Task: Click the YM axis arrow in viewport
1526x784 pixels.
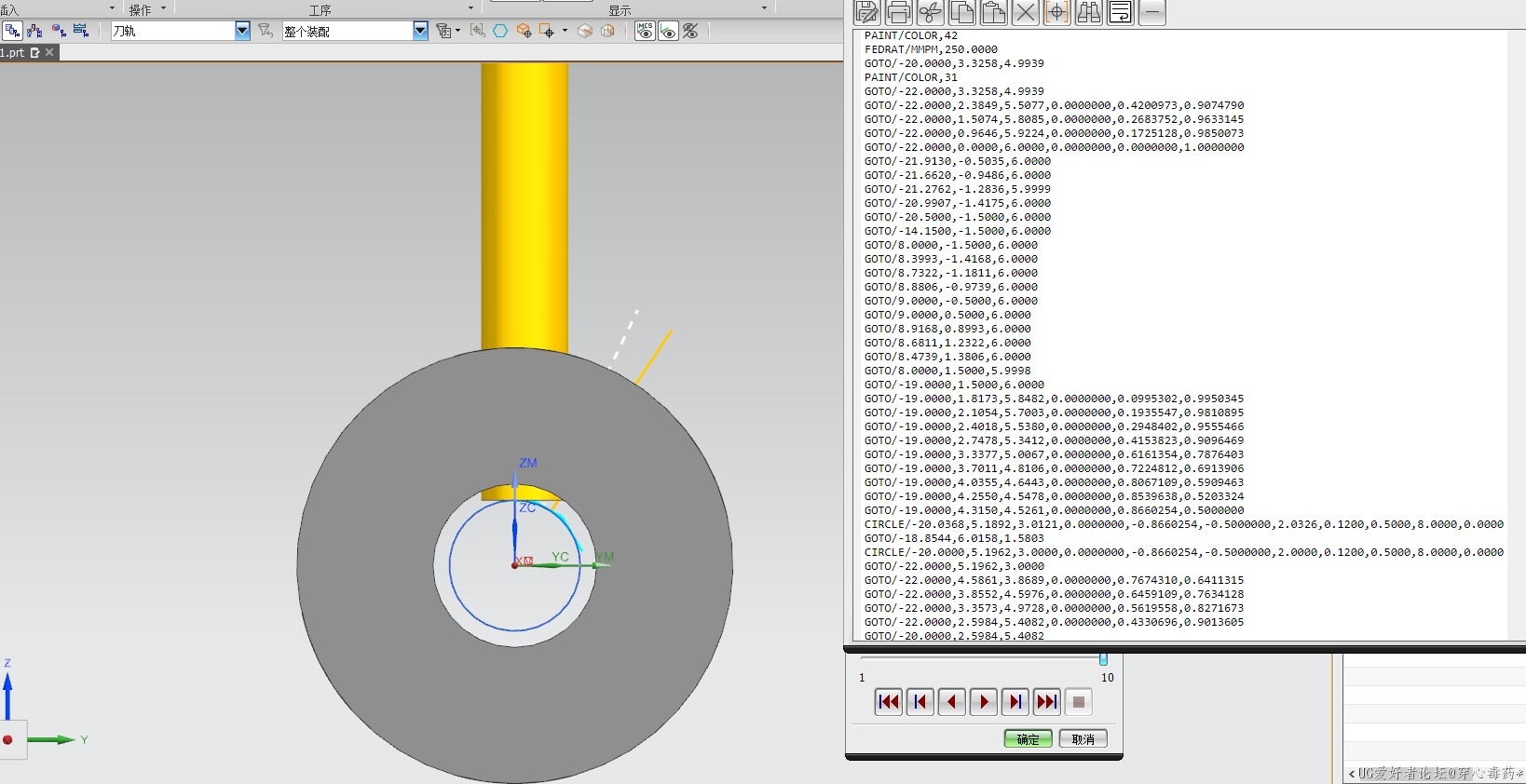Action: pos(601,564)
